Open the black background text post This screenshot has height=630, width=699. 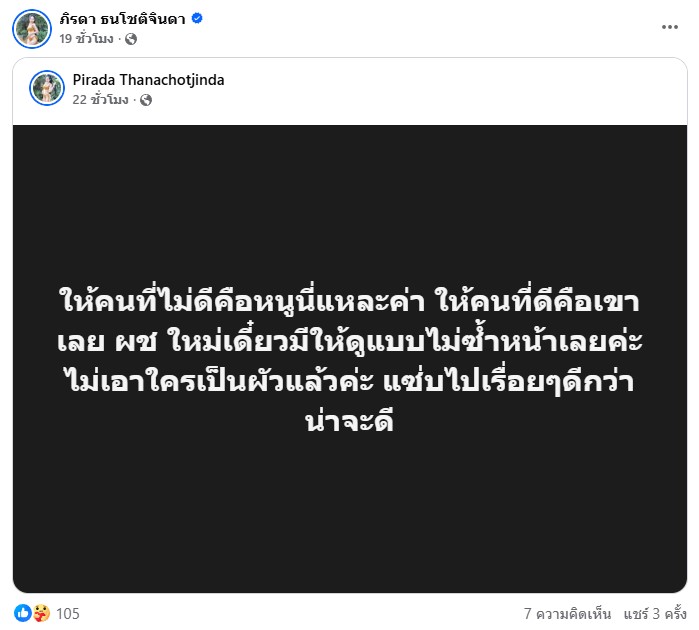click(350, 359)
